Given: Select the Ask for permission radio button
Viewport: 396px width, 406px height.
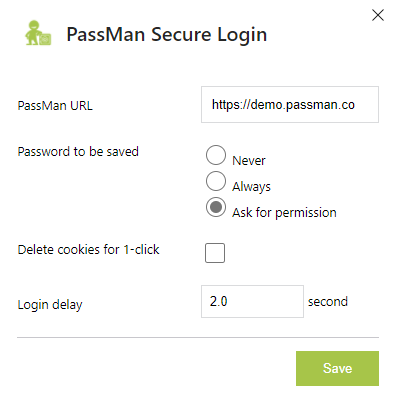Looking at the screenshot, I should click(216, 207).
